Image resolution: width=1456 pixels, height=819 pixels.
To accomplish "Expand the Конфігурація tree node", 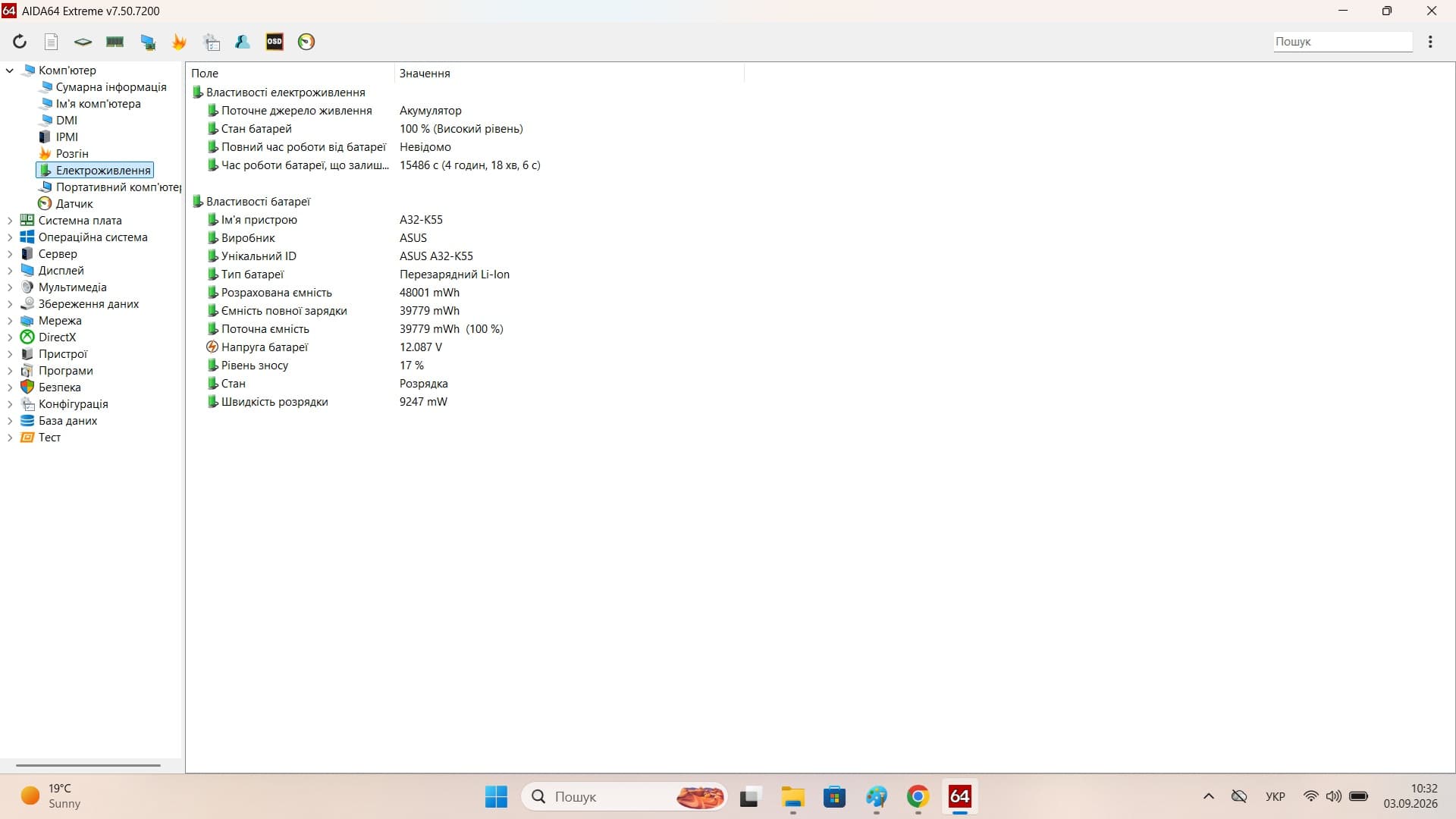I will (10, 404).
